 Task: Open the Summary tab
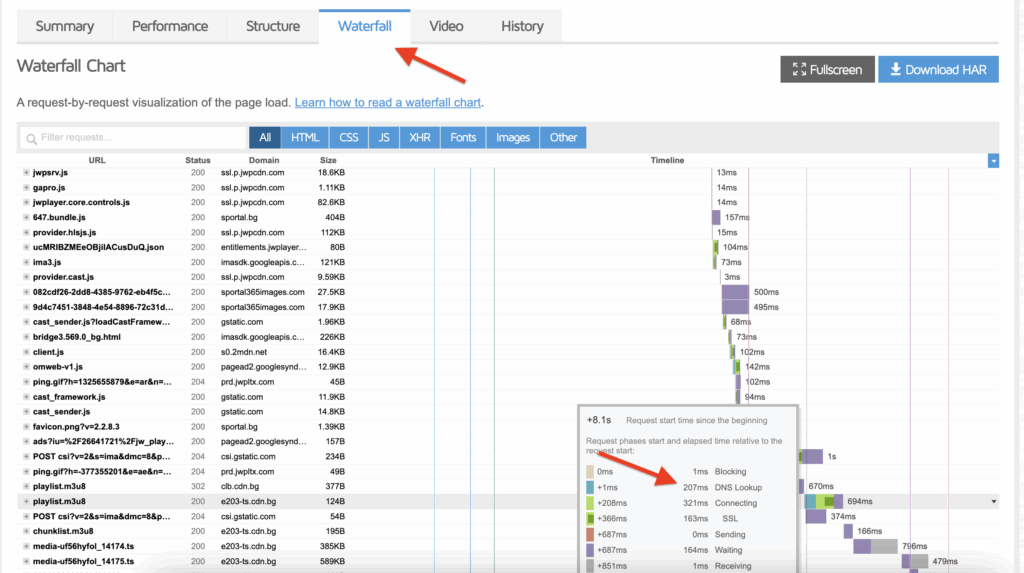(65, 26)
